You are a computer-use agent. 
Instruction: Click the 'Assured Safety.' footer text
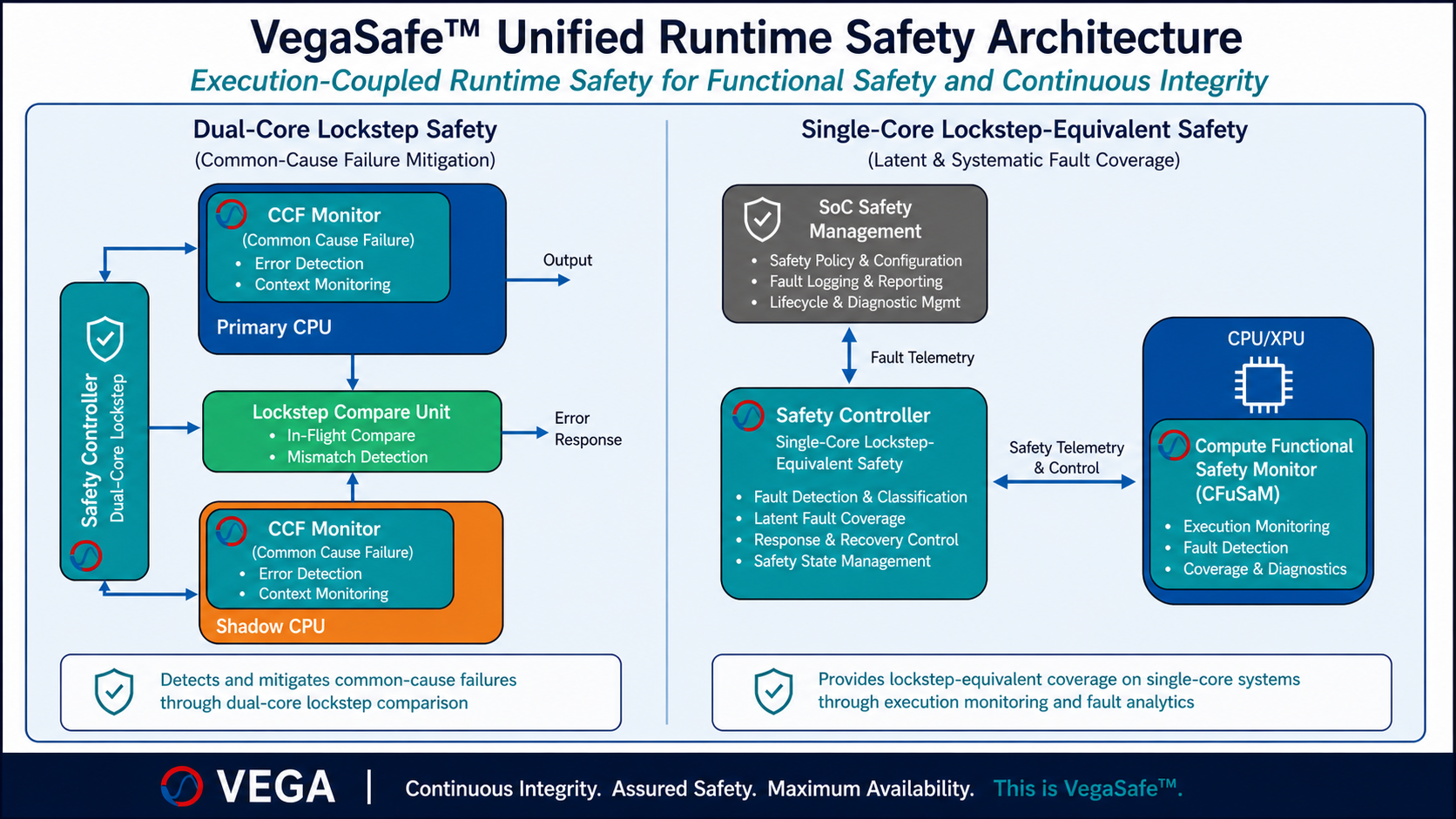[684, 789]
